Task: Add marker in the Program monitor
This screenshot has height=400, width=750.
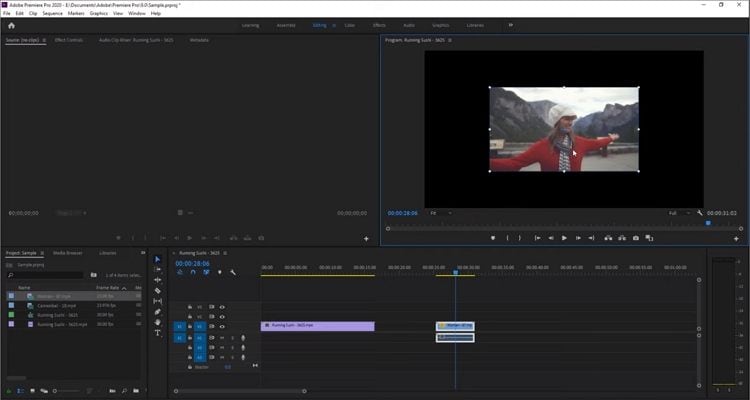Action: click(493, 238)
